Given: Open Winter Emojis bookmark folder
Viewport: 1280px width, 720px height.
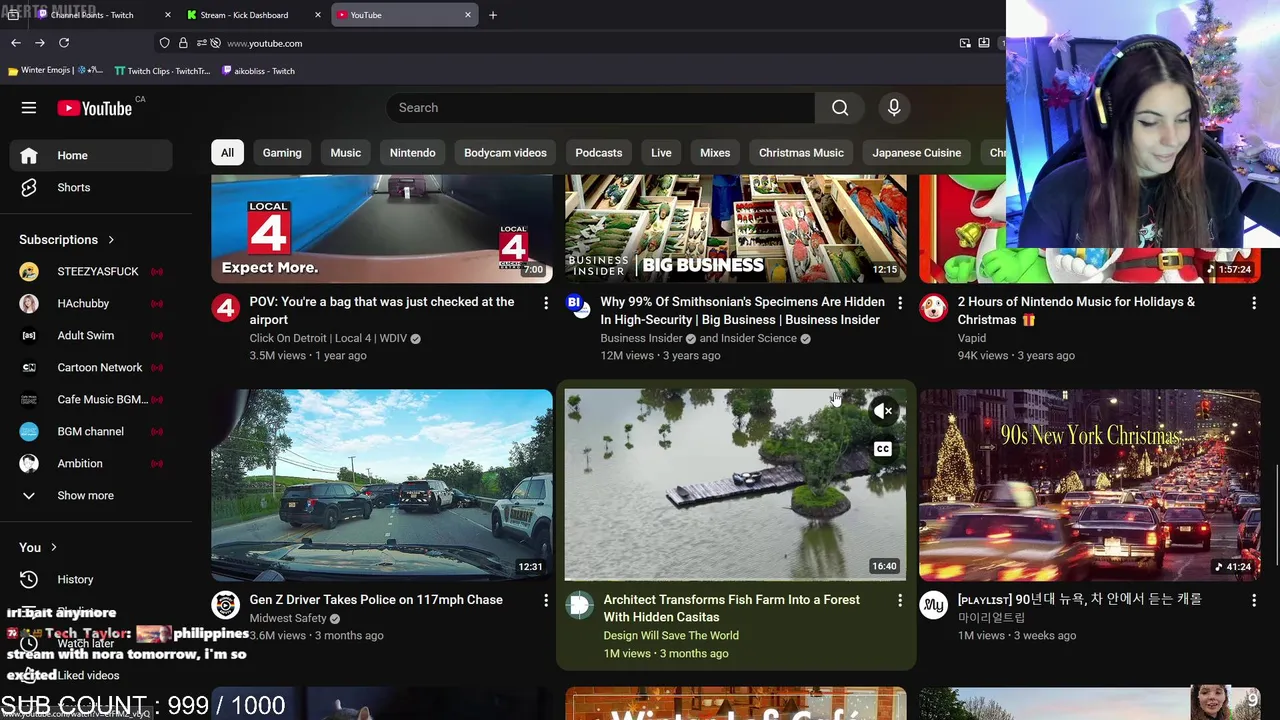Looking at the screenshot, I should click(x=55, y=71).
